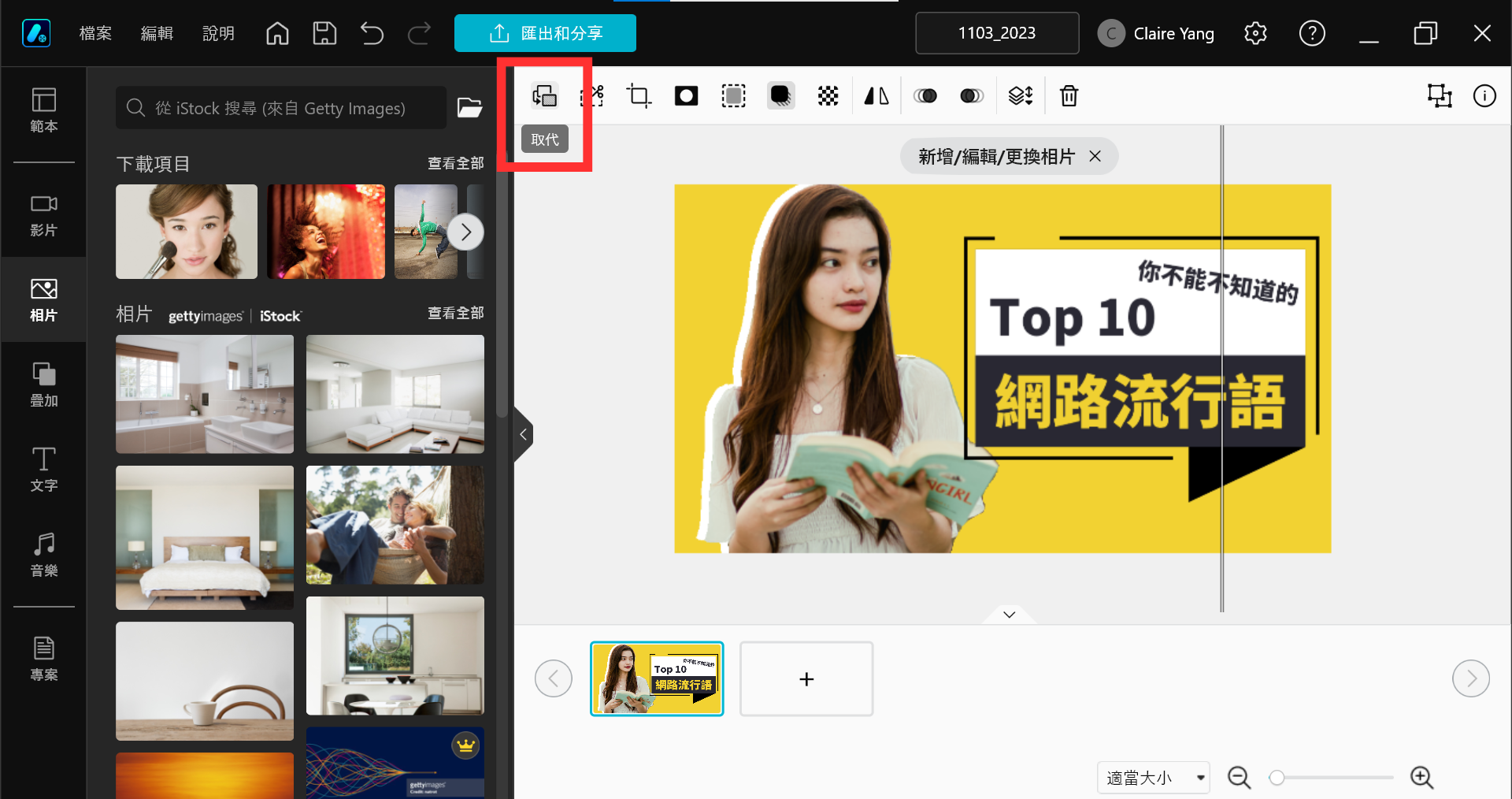Click 查看全部 for 下載項目

455,163
